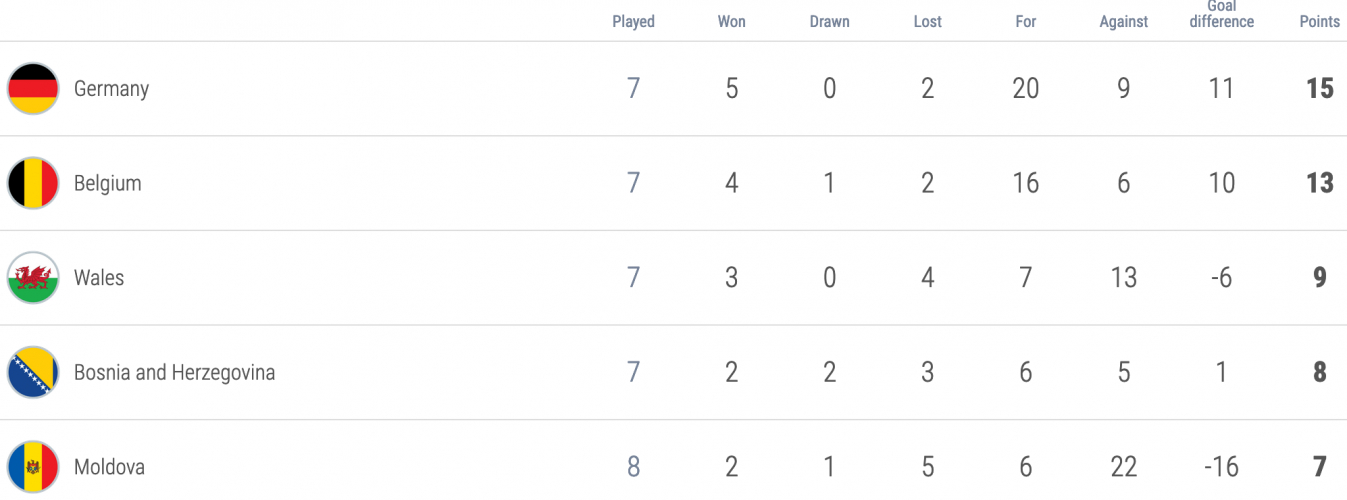The width and height of the screenshot is (1347, 500).
Task: Sort by the Played column header
Action: point(633,21)
